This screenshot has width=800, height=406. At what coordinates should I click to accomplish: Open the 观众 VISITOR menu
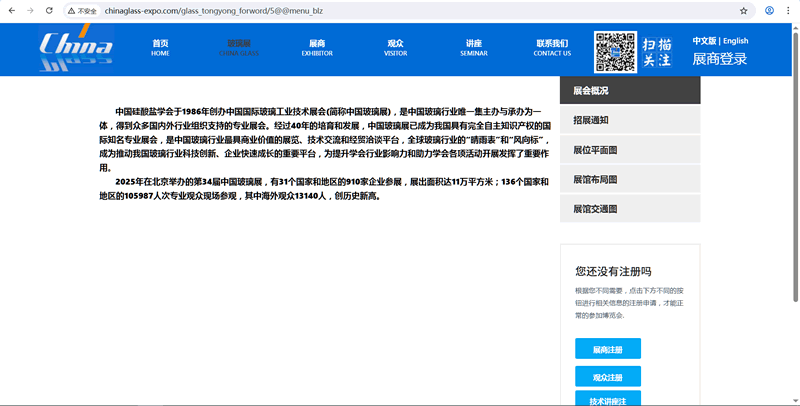(395, 48)
